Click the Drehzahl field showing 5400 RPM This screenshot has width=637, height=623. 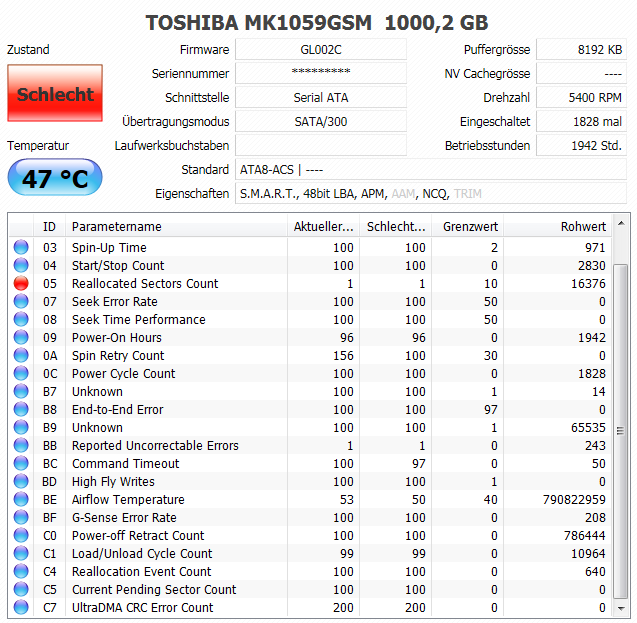point(581,97)
